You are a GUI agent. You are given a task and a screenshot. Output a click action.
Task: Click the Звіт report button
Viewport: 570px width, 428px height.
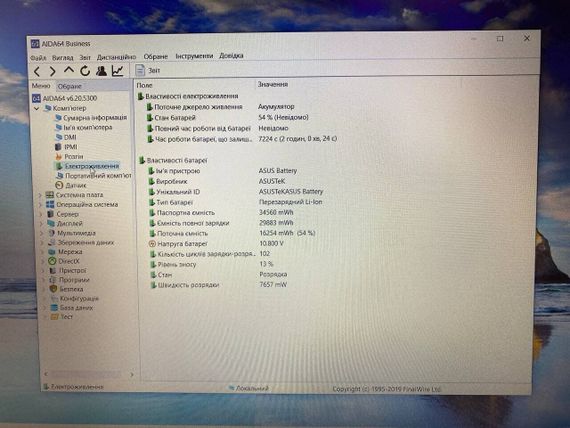148,70
